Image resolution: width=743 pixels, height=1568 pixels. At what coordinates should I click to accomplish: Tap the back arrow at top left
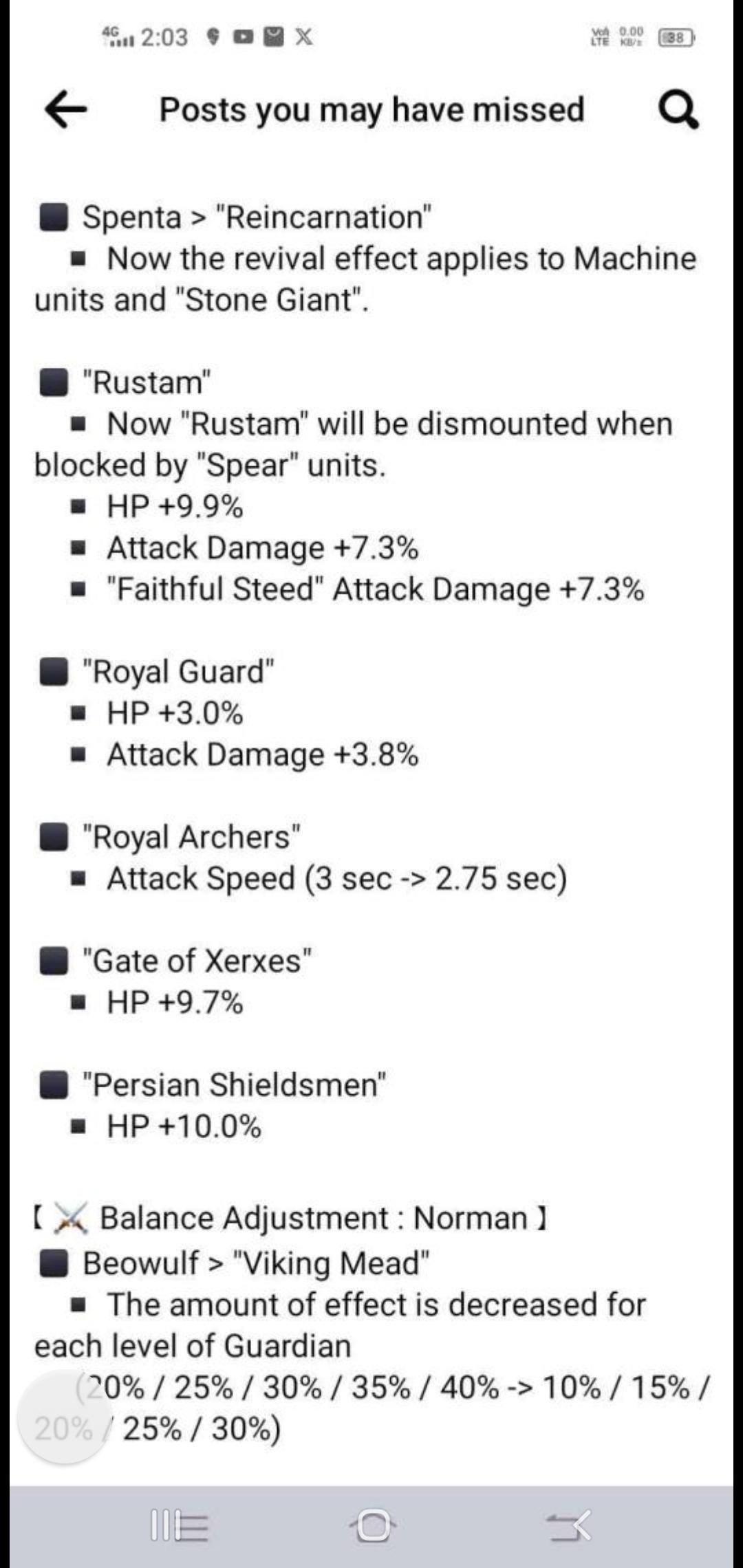coord(65,110)
